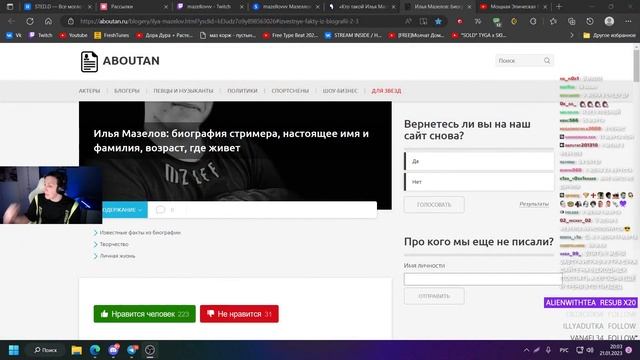Open the 'Певцы и музыканты' category
This screenshot has width=640, height=360.
183,91
